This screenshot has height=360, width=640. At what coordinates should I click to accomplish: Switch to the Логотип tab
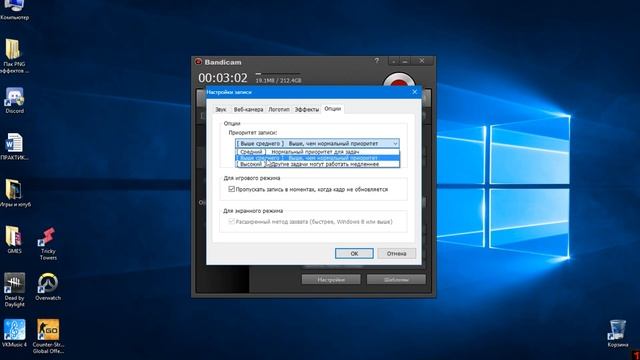click(279, 109)
